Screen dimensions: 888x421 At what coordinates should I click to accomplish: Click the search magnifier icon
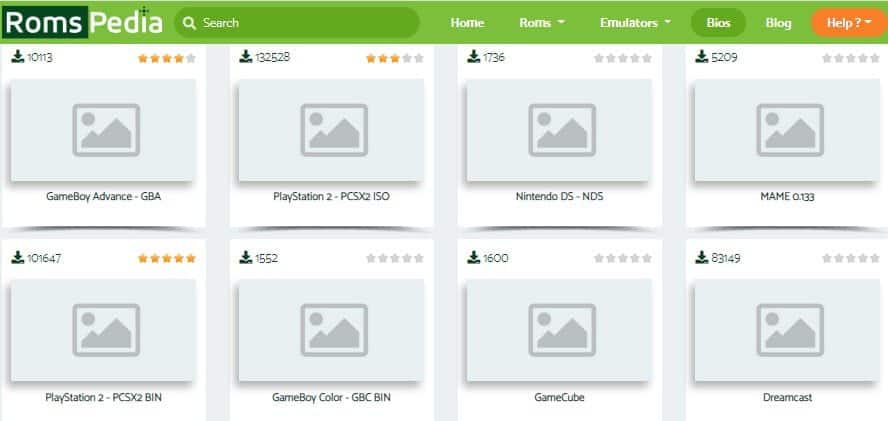coord(190,23)
